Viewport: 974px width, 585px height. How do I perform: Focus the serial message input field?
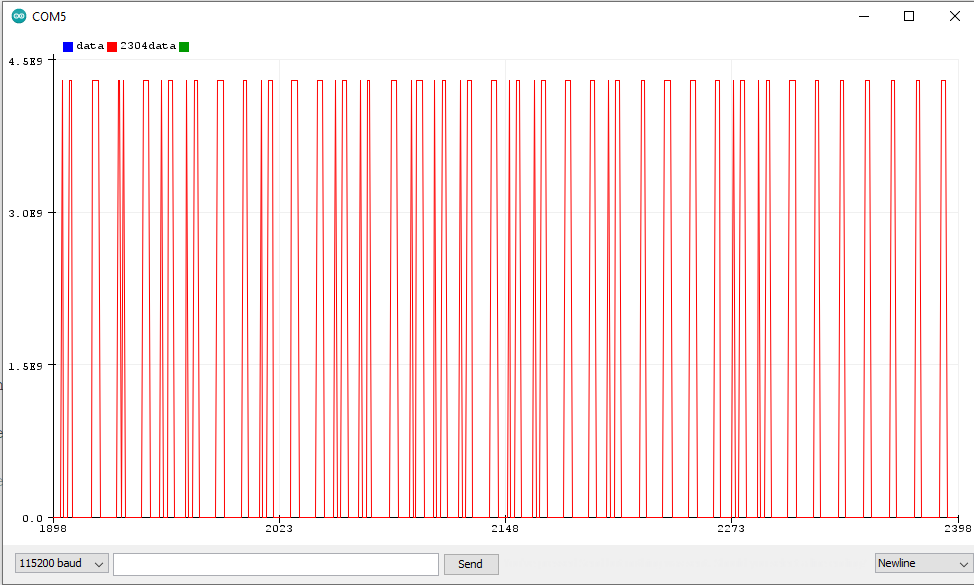[x=275, y=564]
